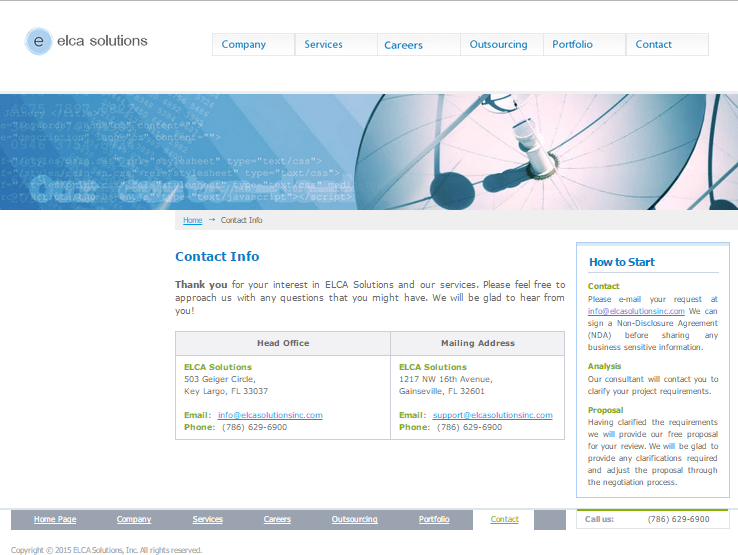Click the info email in How to Start
The height and width of the screenshot is (555, 738).
click(x=636, y=311)
